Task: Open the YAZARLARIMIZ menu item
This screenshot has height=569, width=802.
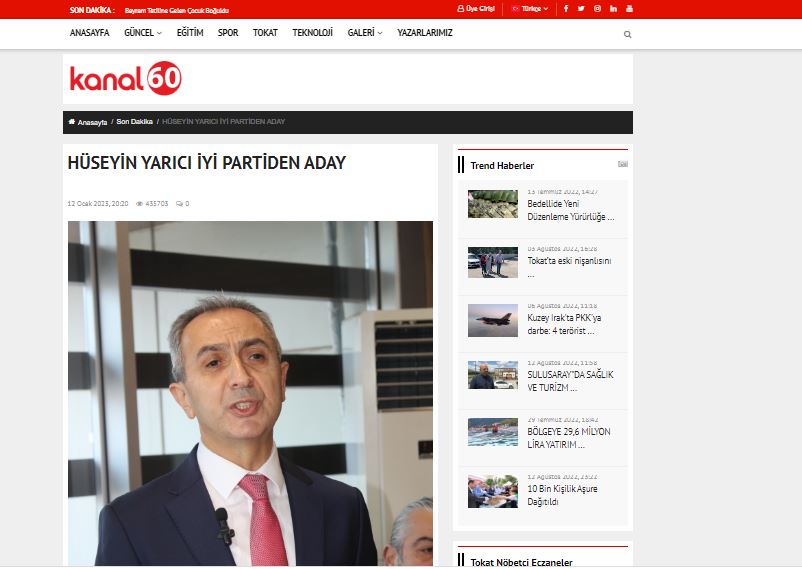Action: (x=425, y=33)
